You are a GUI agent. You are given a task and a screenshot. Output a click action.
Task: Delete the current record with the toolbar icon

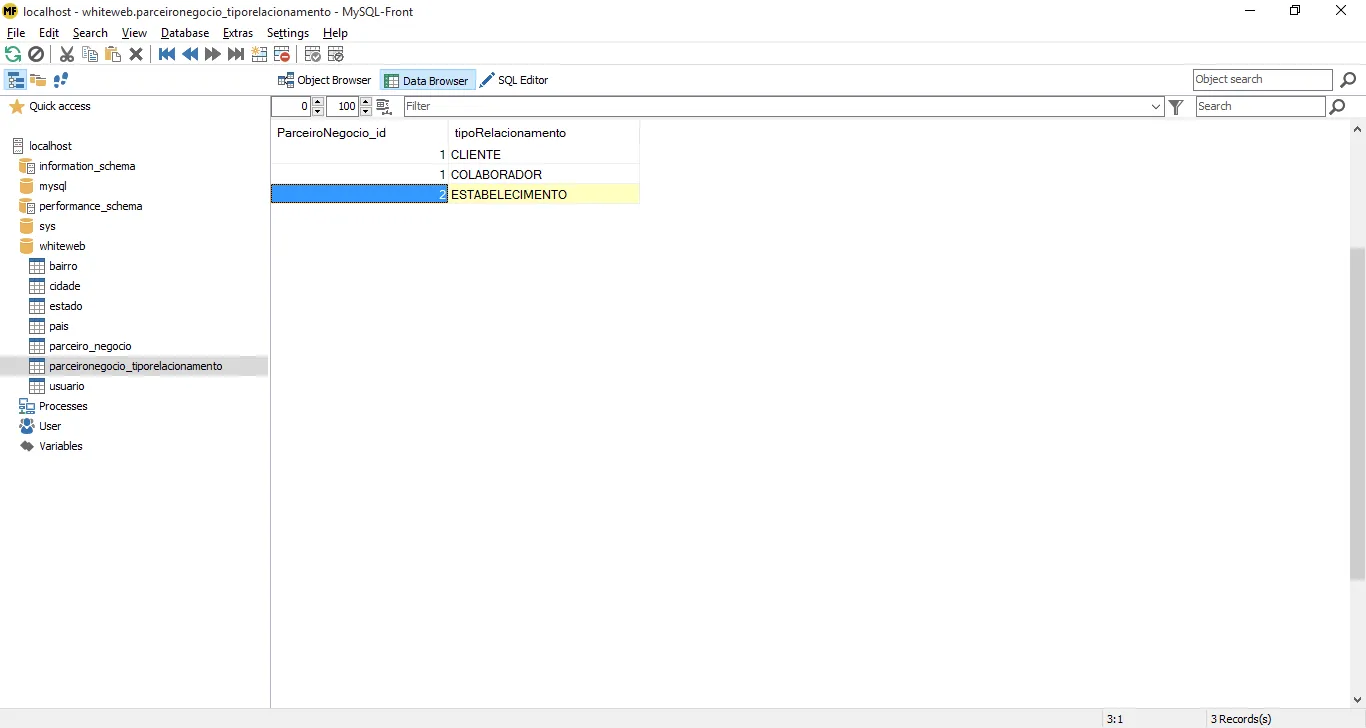coord(282,54)
